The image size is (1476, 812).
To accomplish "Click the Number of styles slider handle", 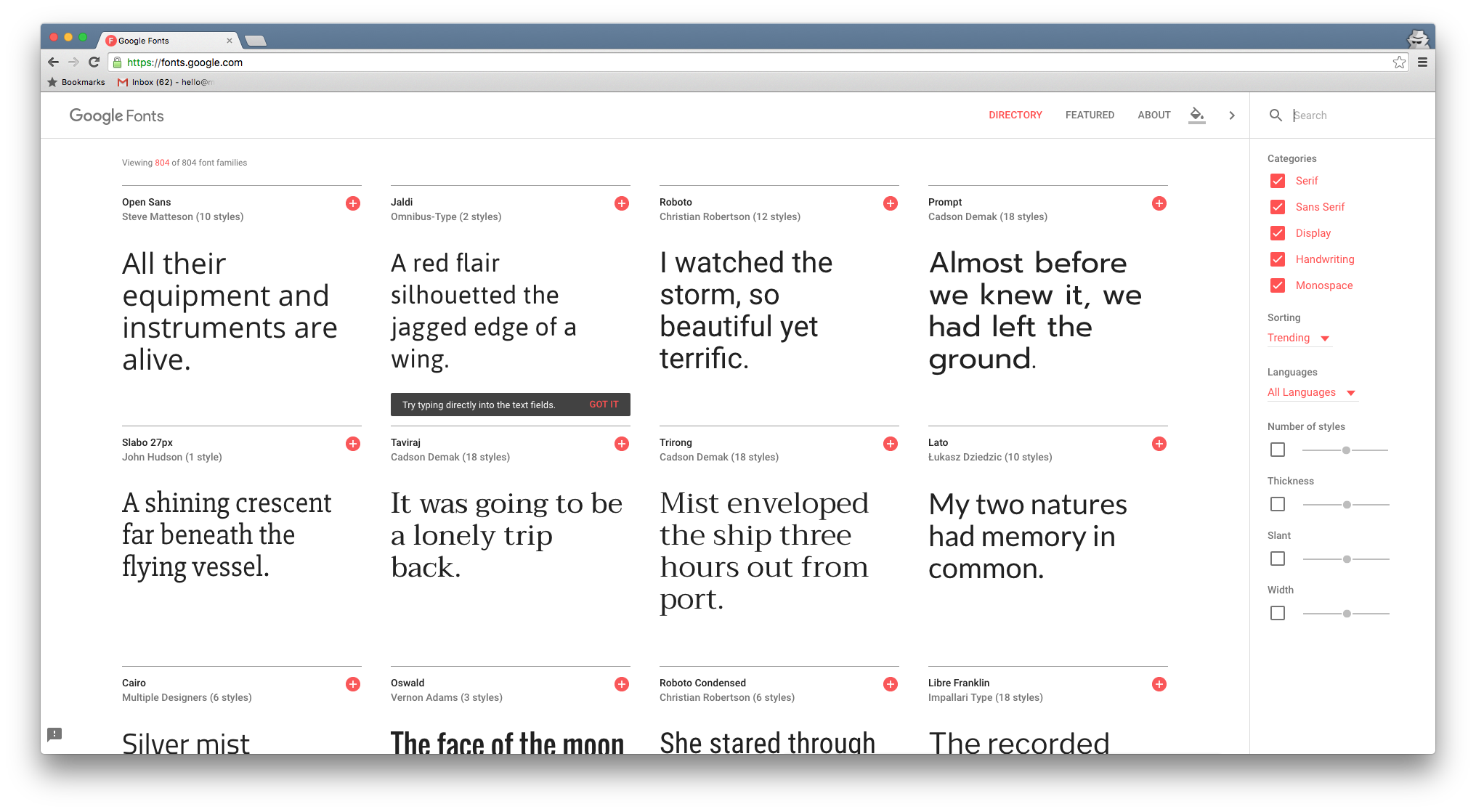I will click(x=1346, y=450).
